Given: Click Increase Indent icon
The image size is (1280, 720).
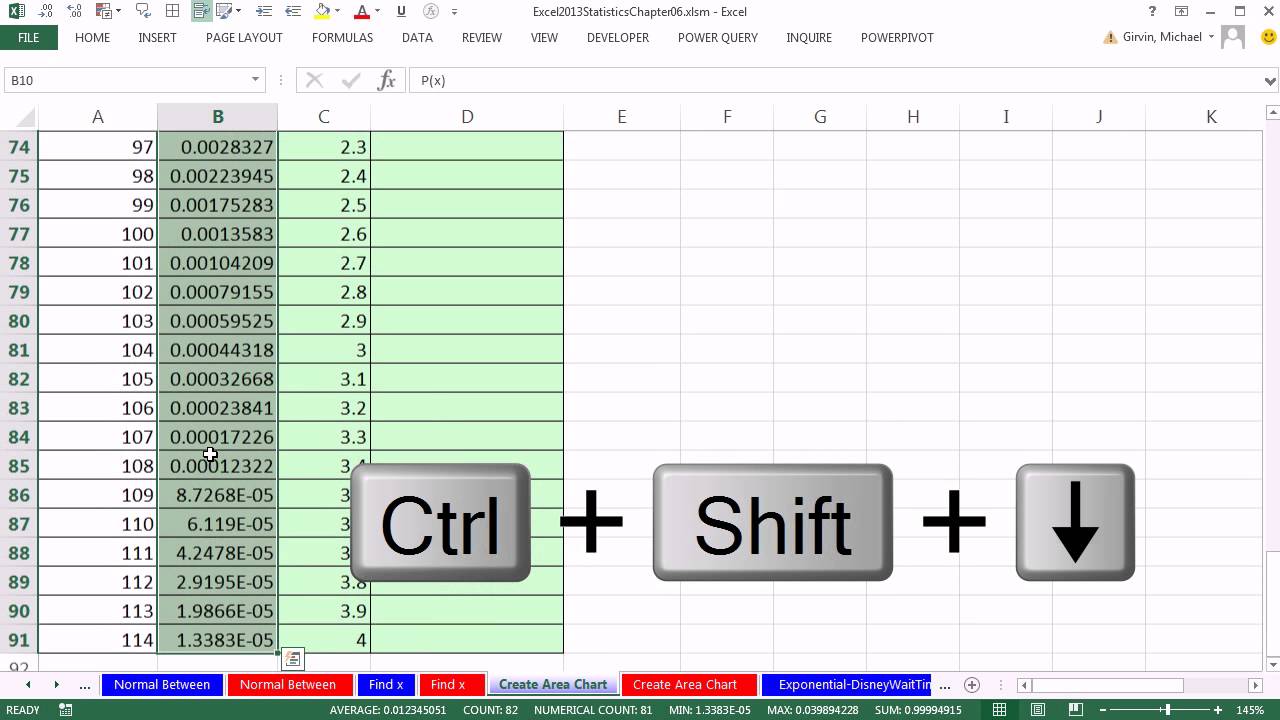Looking at the screenshot, I should click(264, 11).
